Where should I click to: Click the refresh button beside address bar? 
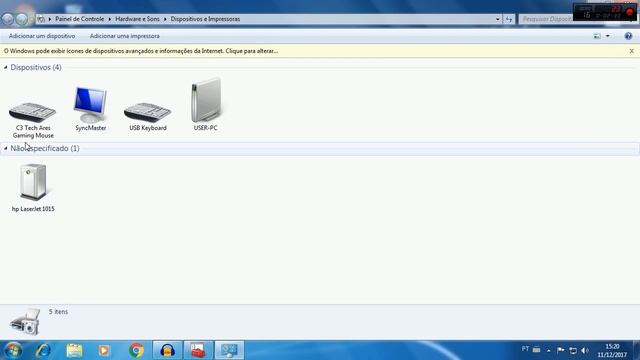point(509,19)
